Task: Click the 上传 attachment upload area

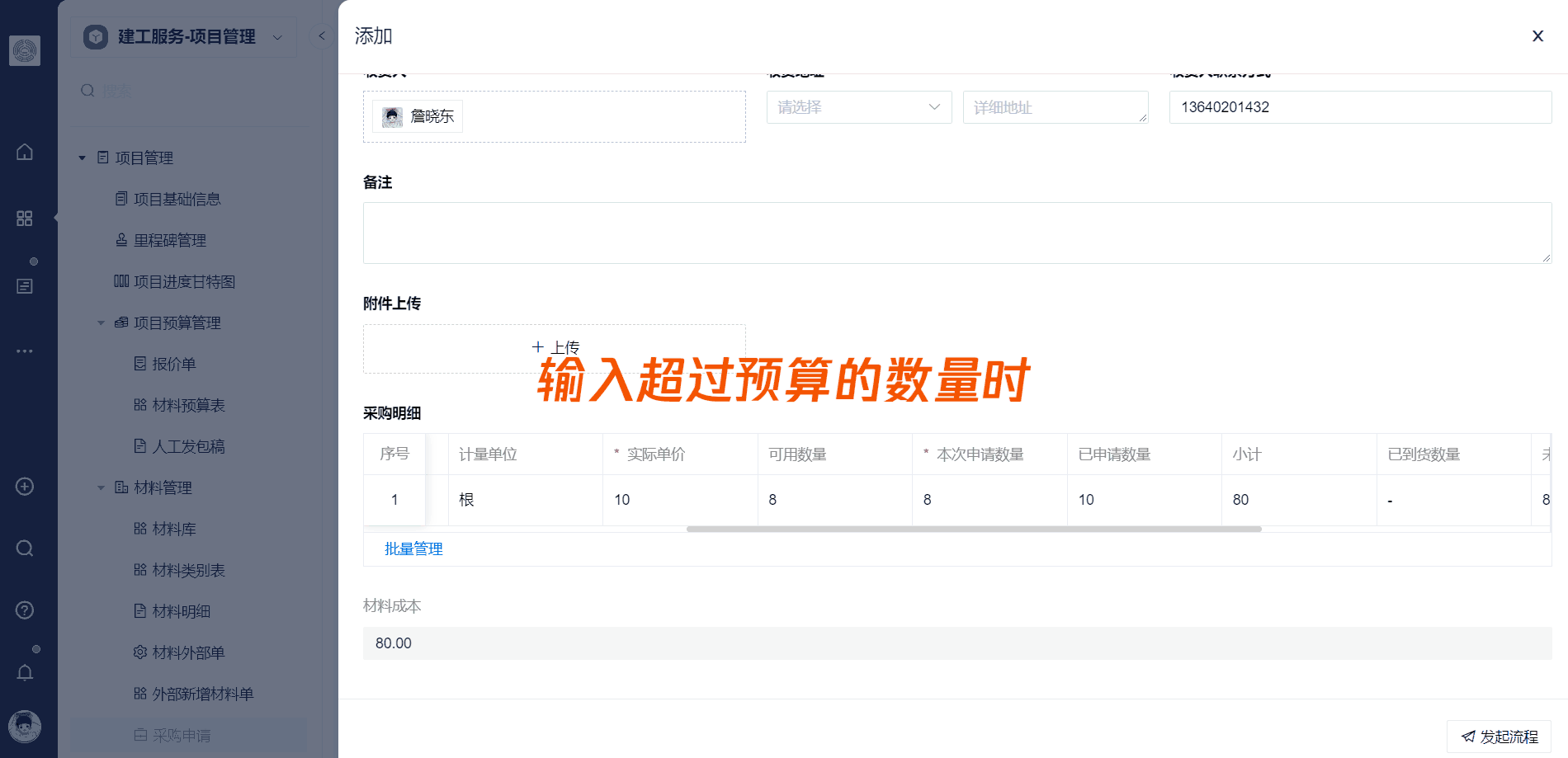Action: pos(555,347)
